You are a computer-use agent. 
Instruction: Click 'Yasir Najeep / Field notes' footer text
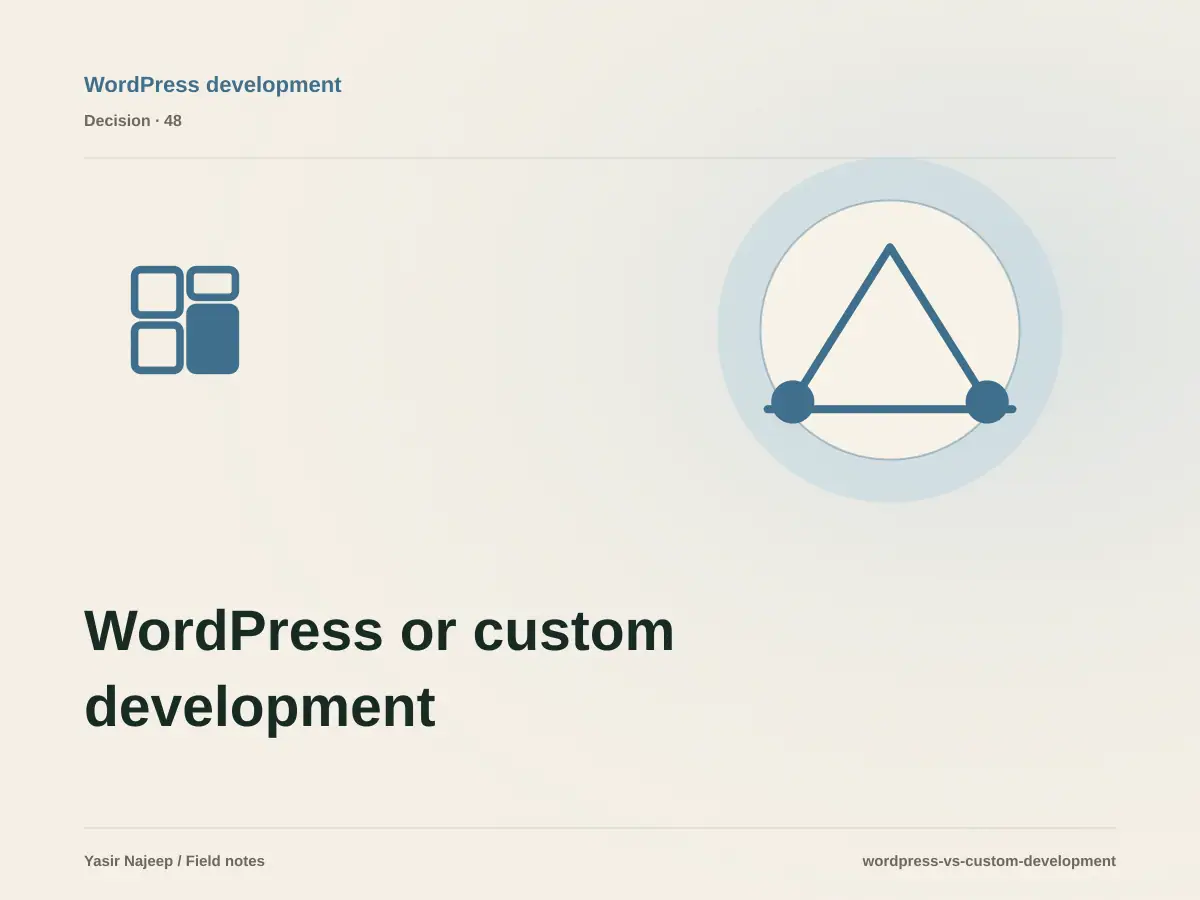174,861
